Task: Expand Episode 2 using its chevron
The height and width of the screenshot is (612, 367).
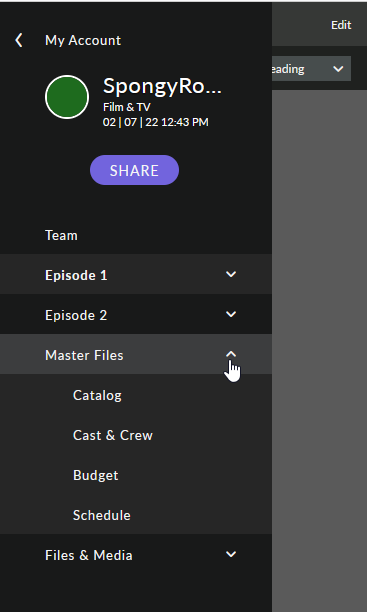Action: point(231,315)
